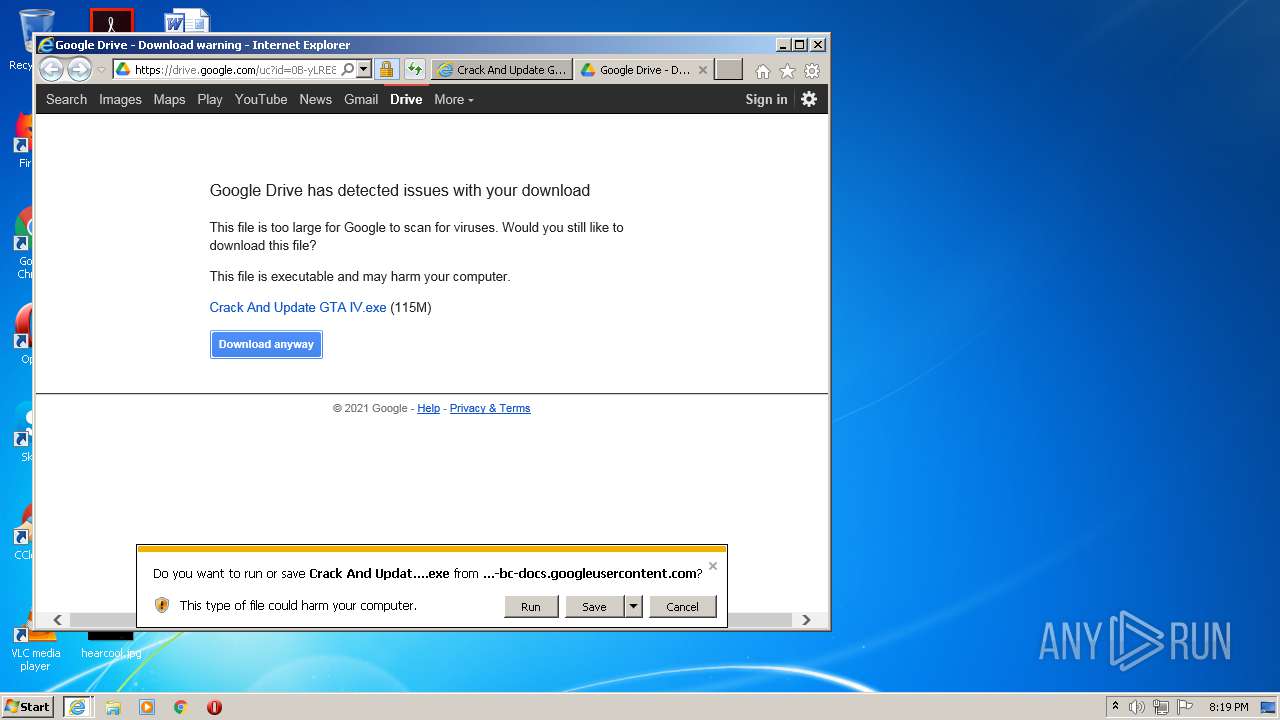Select the Word document desktop icon
Screen dimensions: 1280x720
(x=187, y=22)
